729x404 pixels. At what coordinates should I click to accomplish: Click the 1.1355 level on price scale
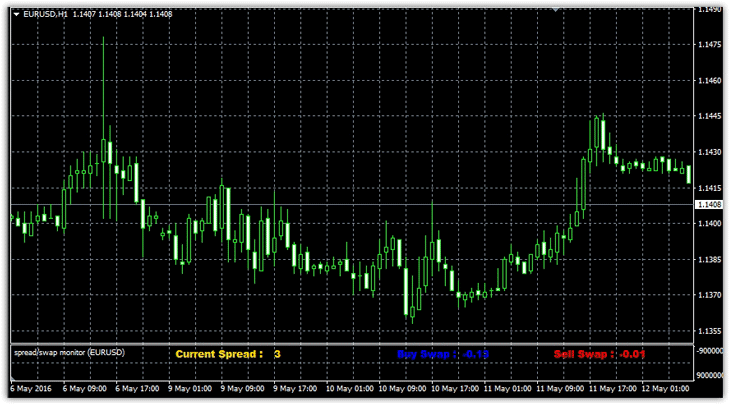(707, 331)
